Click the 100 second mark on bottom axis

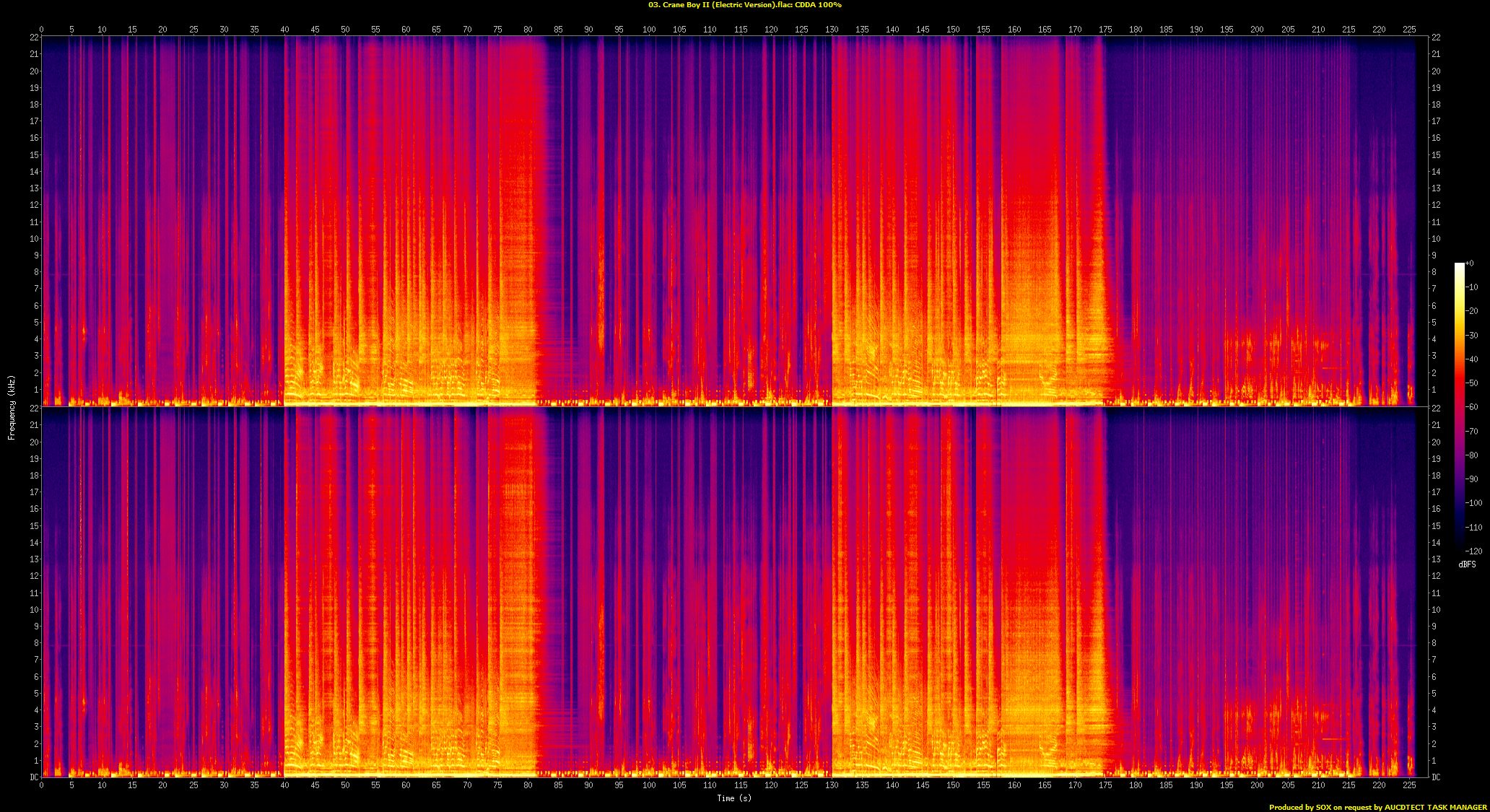click(650, 785)
